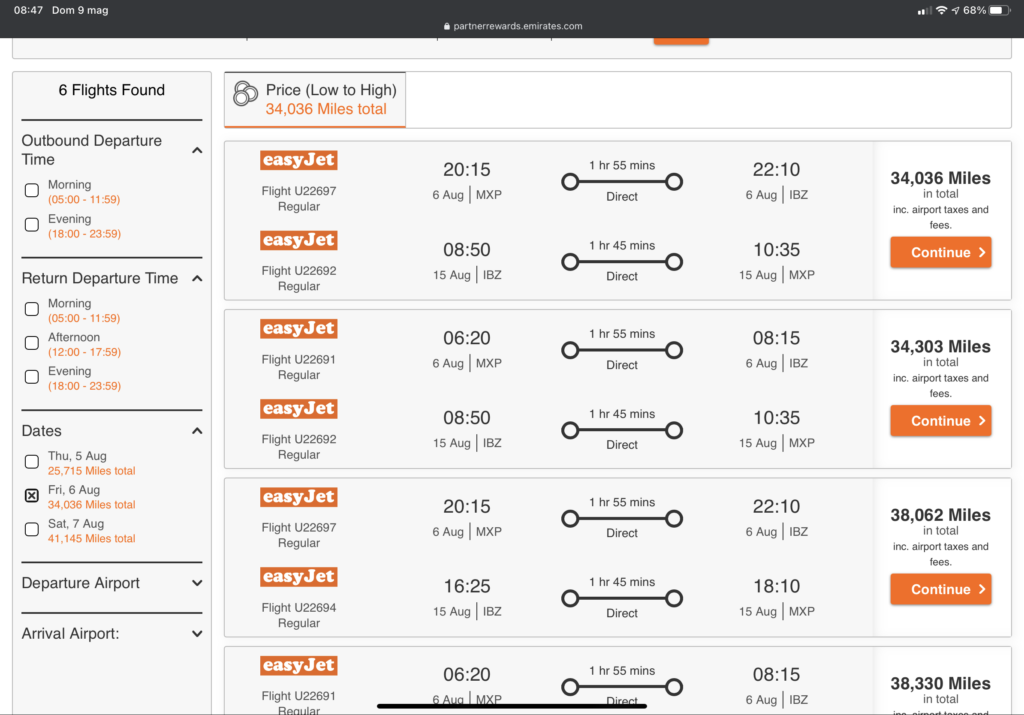Click the easyJet logo for 16:25 return flight

298,577
